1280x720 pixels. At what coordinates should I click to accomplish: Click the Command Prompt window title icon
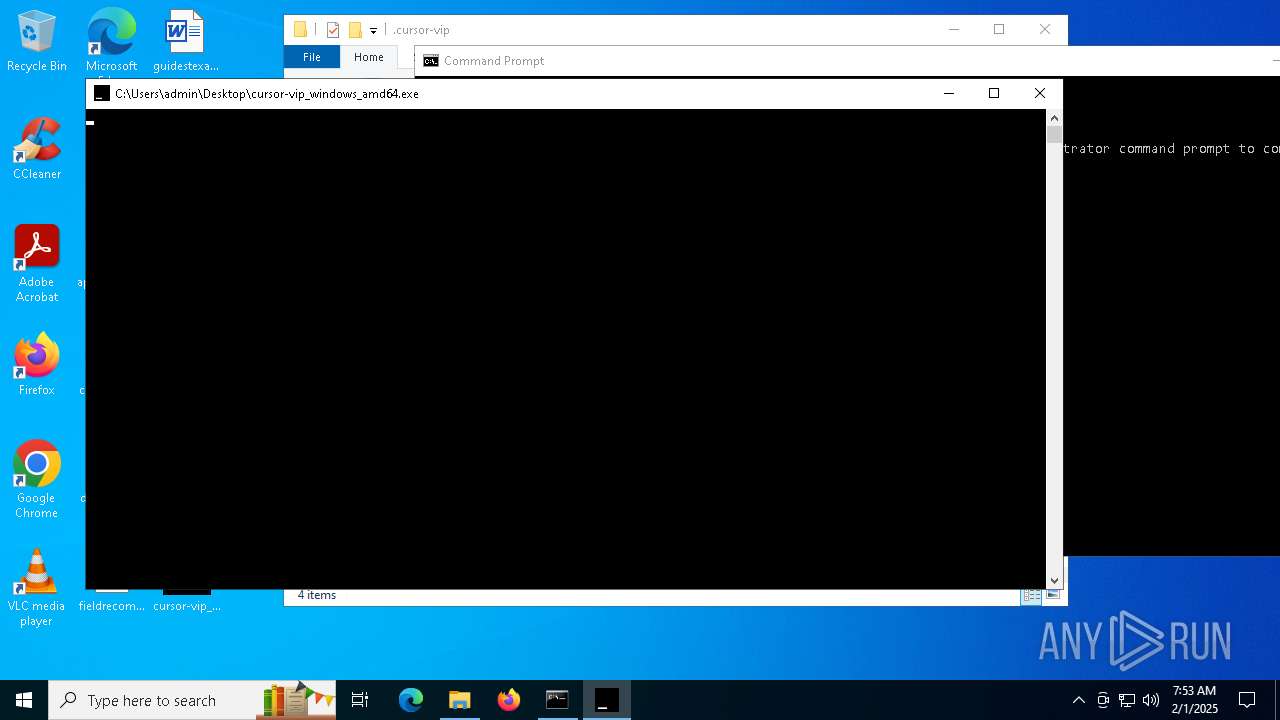click(x=431, y=61)
